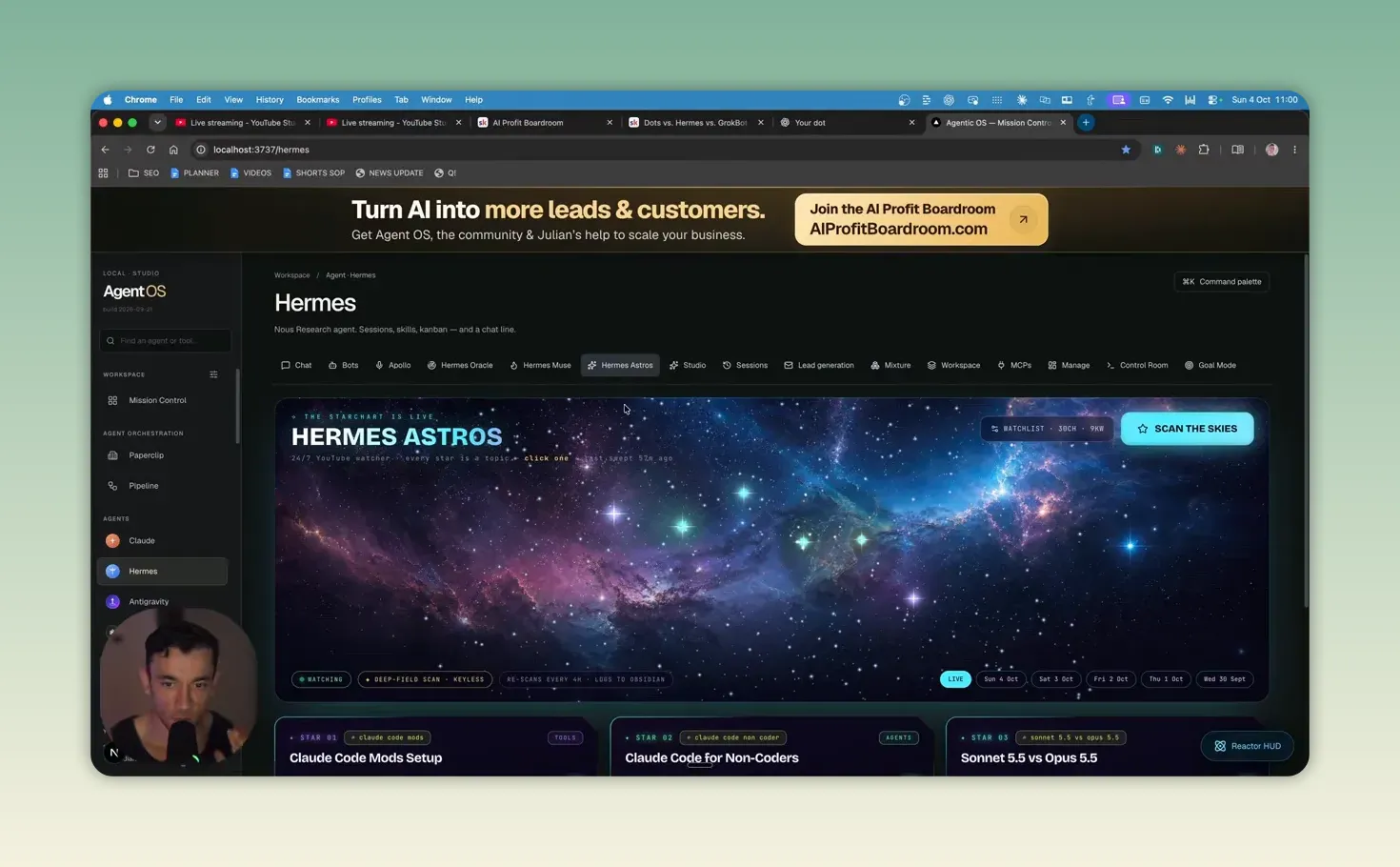This screenshot has width=1400, height=867.
Task: Expand the tab search dropdown
Action: [157, 122]
